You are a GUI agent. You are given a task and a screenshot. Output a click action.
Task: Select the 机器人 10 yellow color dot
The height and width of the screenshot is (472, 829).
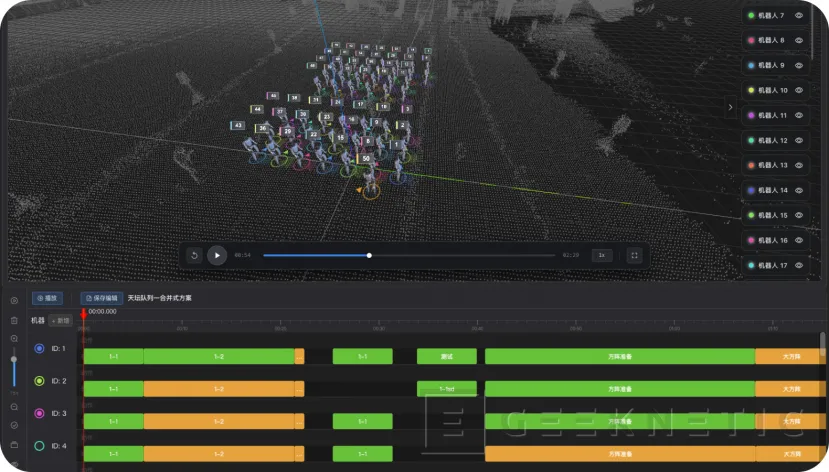751,90
